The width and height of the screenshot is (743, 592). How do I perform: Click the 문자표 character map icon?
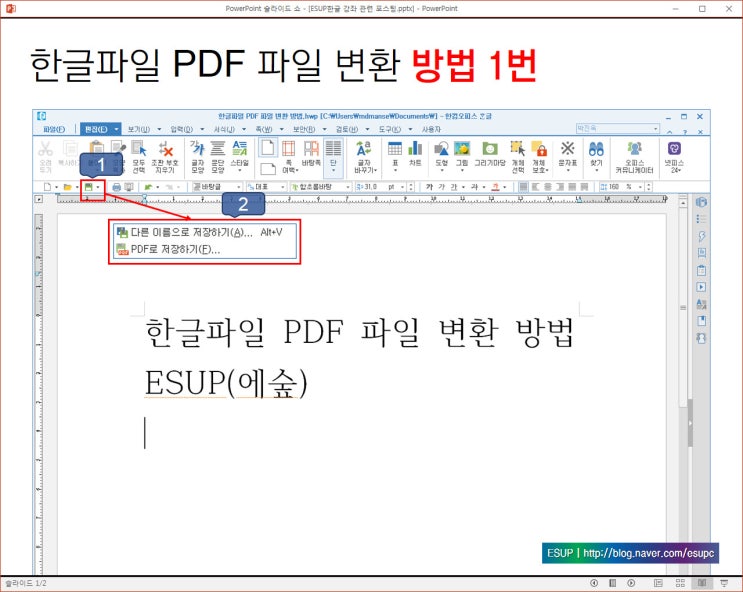click(567, 154)
